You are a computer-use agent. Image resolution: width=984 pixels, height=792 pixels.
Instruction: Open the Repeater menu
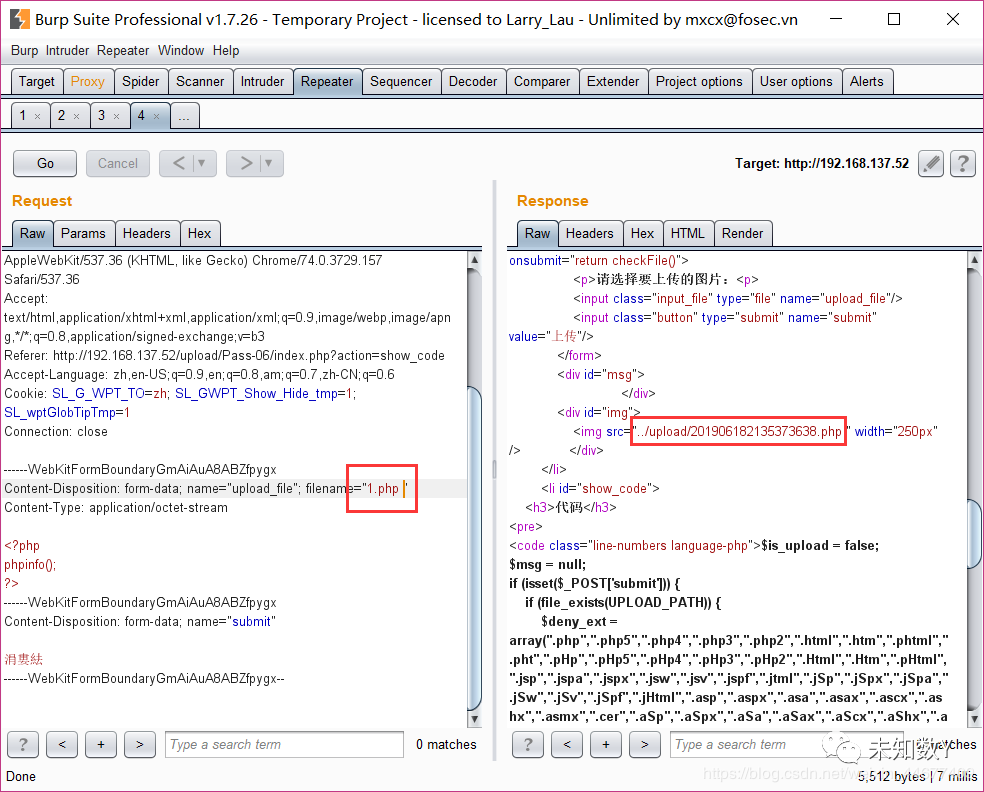(123, 51)
